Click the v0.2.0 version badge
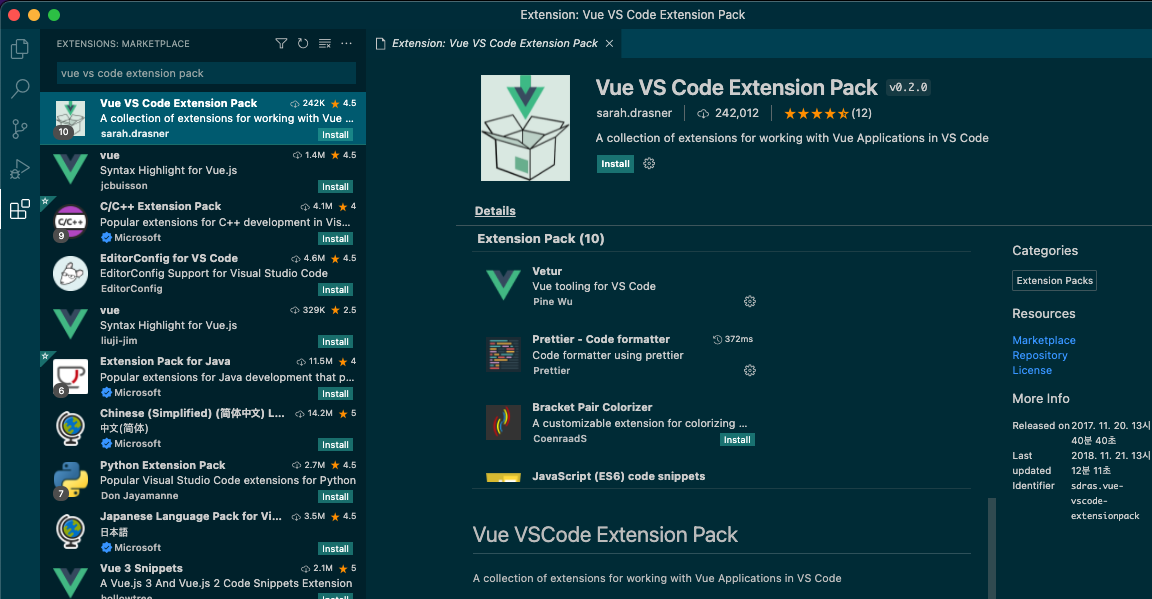The image size is (1152, 599). pos(908,87)
